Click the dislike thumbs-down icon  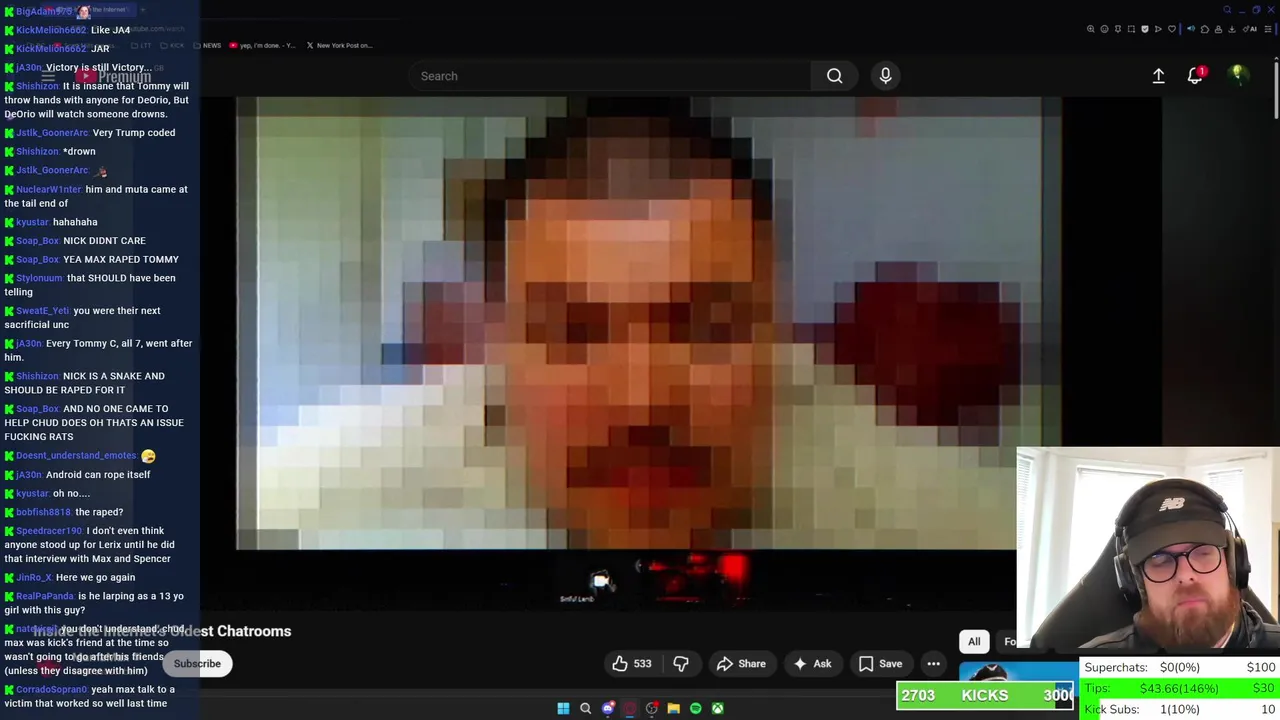pyautogui.click(x=681, y=663)
